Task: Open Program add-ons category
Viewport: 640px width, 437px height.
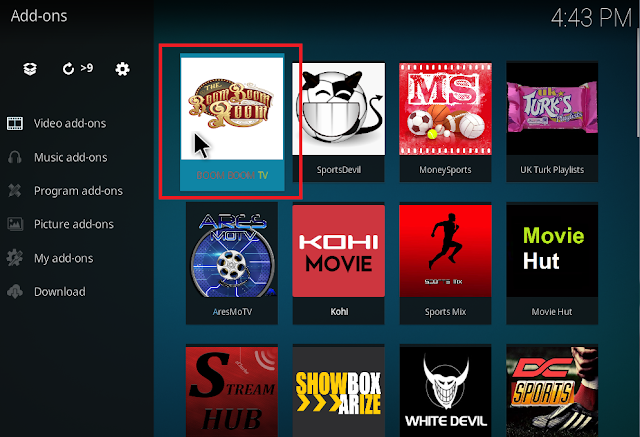Action: (78, 191)
